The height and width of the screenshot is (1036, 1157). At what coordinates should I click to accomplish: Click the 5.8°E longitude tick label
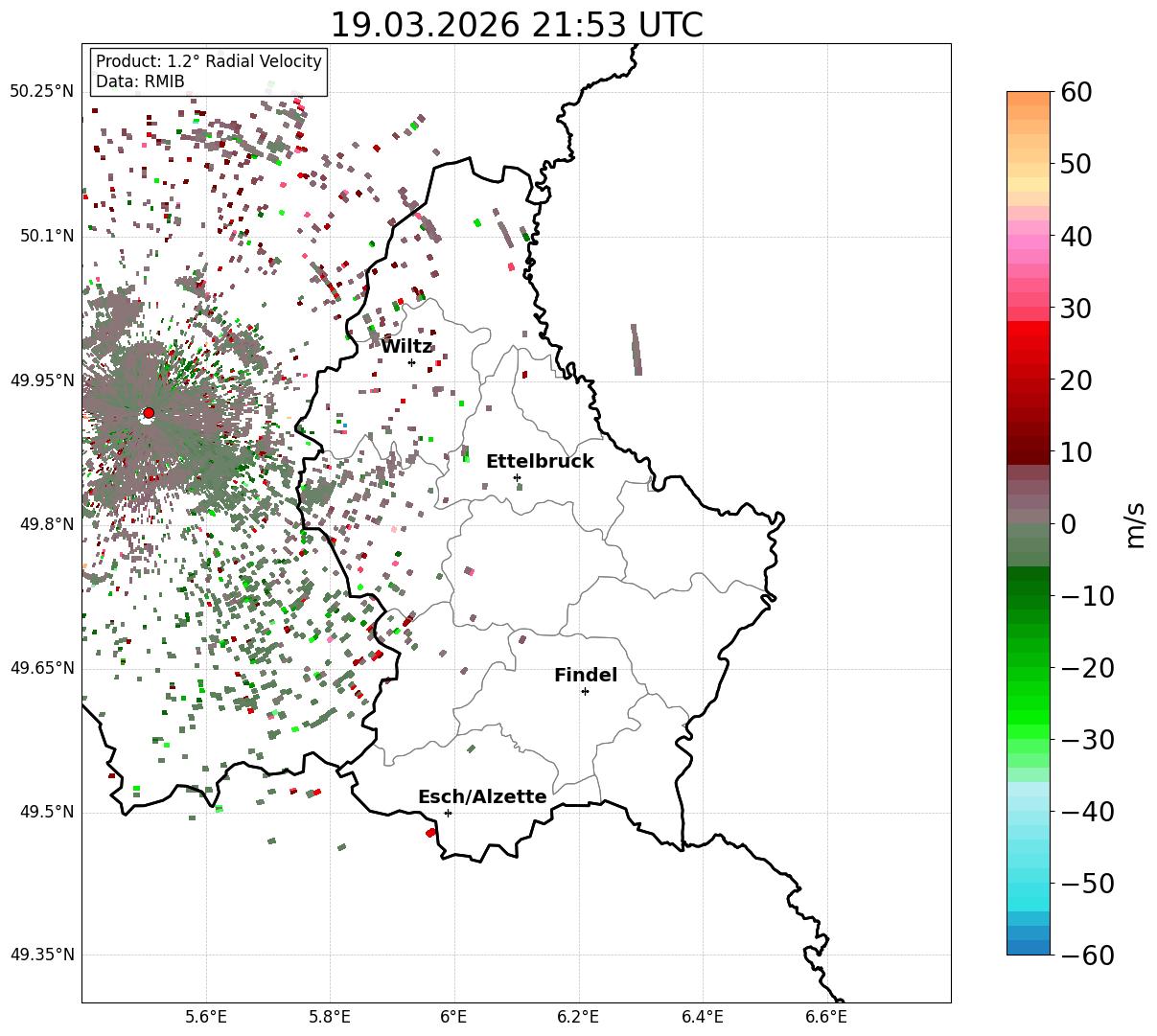[x=331, y=1017]
